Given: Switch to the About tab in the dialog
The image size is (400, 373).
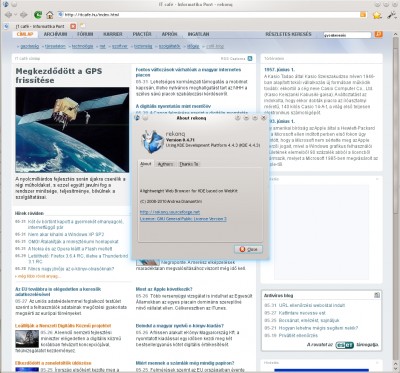Looking at the screenshot, I should point(146,164).
